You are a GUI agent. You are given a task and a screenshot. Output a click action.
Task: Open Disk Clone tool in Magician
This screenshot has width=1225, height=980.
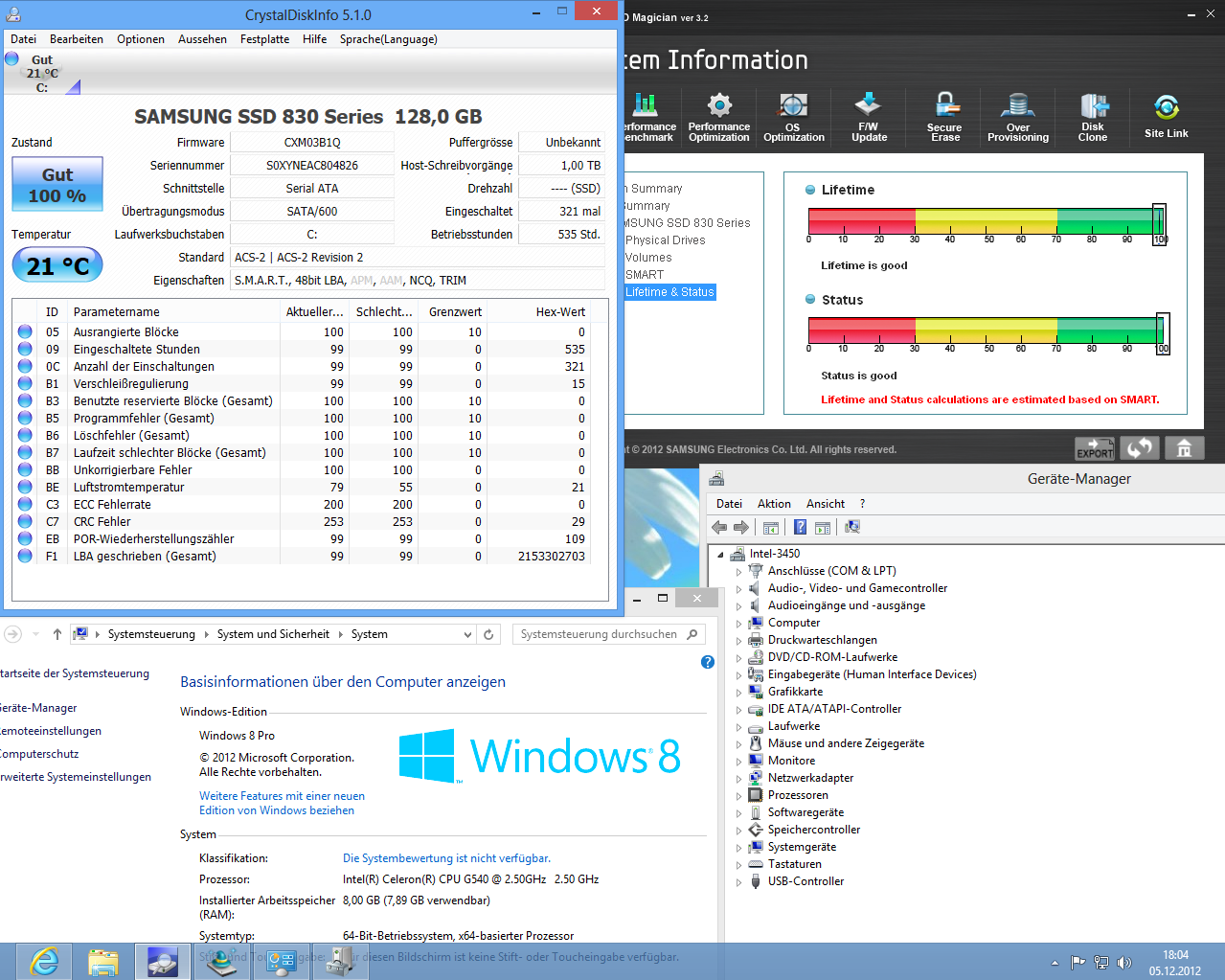pyautogui.click(x=1093, y=117)
